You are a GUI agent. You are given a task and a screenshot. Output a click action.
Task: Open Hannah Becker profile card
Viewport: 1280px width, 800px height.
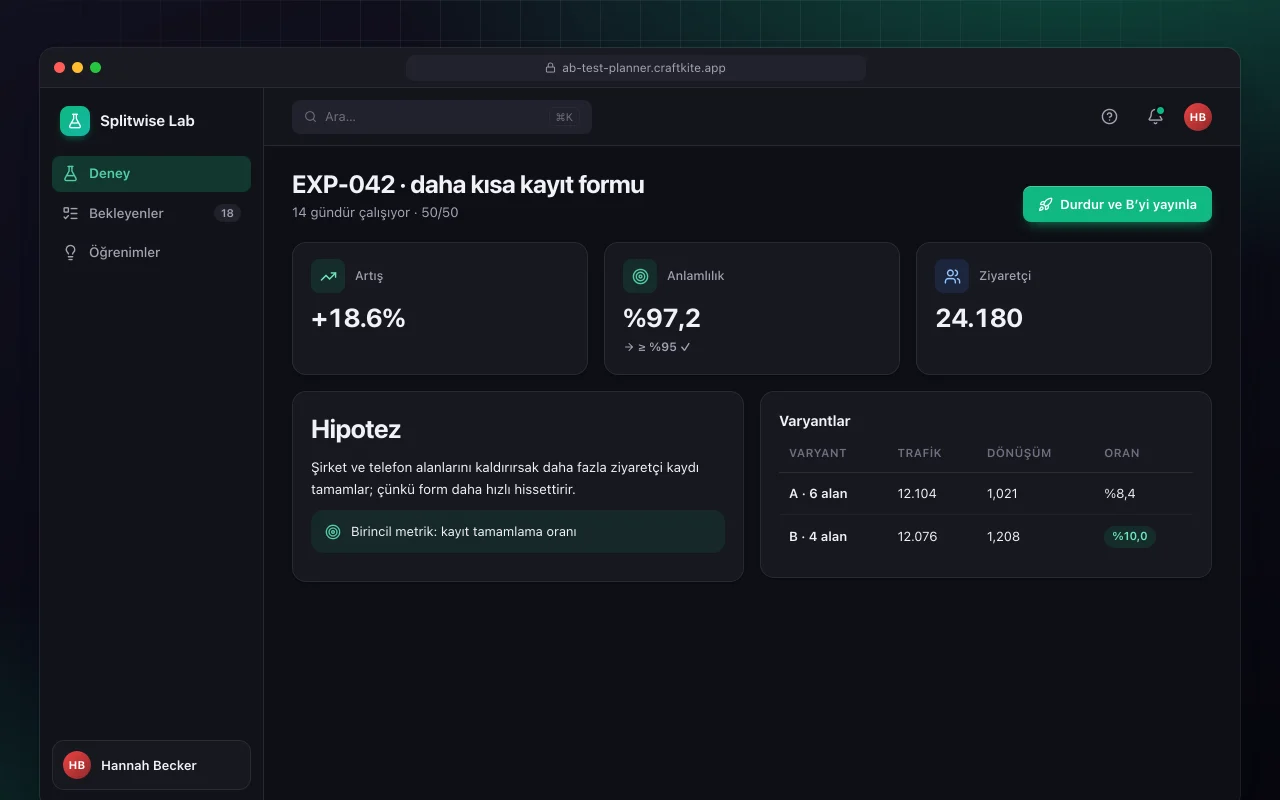tap(151, 765)
